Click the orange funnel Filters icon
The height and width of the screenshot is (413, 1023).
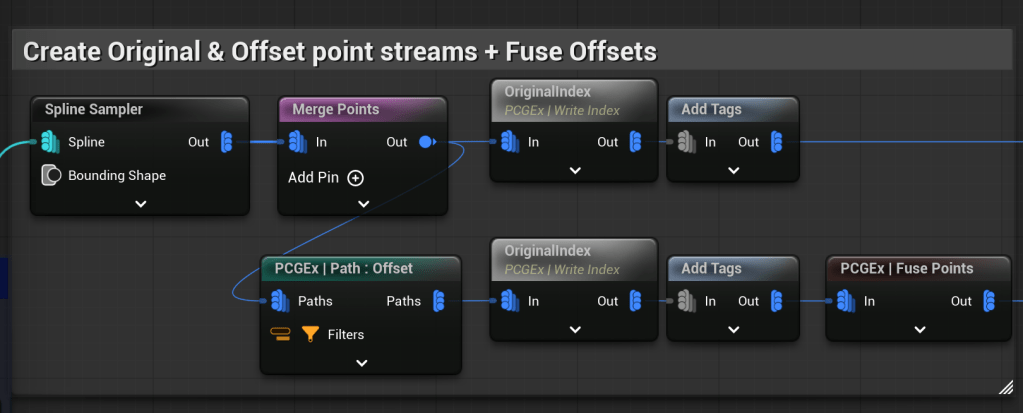point(310,334)
